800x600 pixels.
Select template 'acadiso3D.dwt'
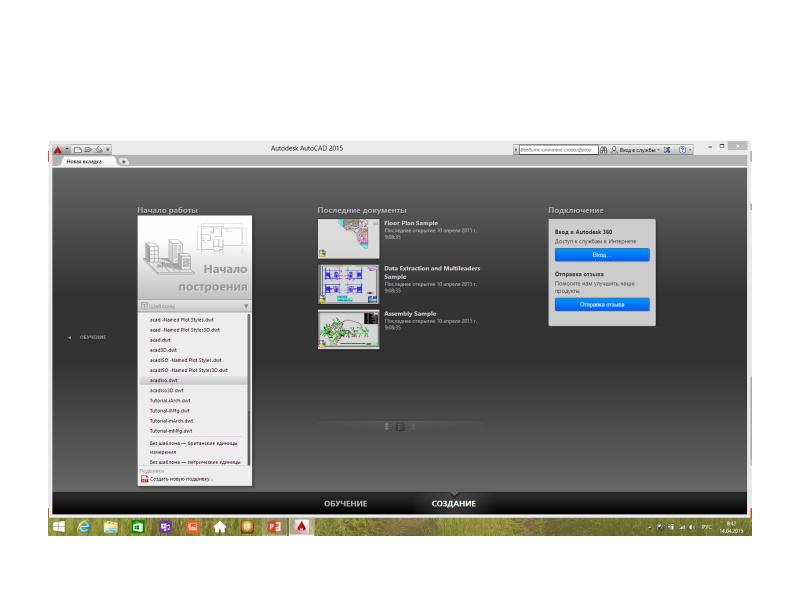pyautogui.click(x=166, y=390)
